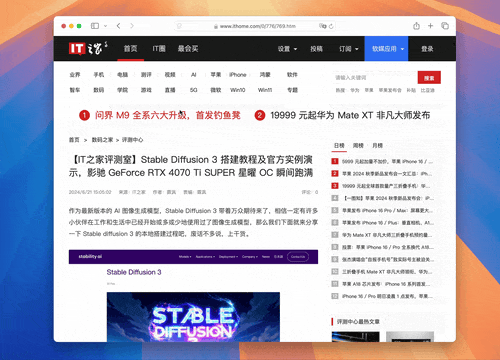Open headline 19999 元起华为 Mate XT
The image size is (500, 360).
pos(350,115)
